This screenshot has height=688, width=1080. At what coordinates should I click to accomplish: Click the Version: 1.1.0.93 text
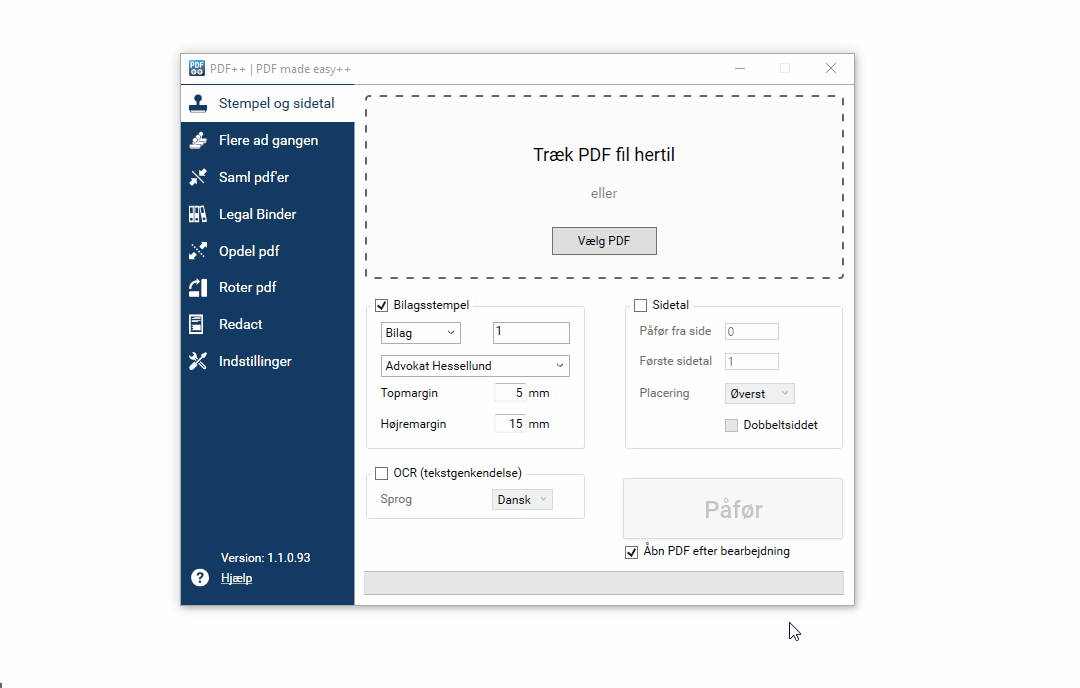pos(265,558)
